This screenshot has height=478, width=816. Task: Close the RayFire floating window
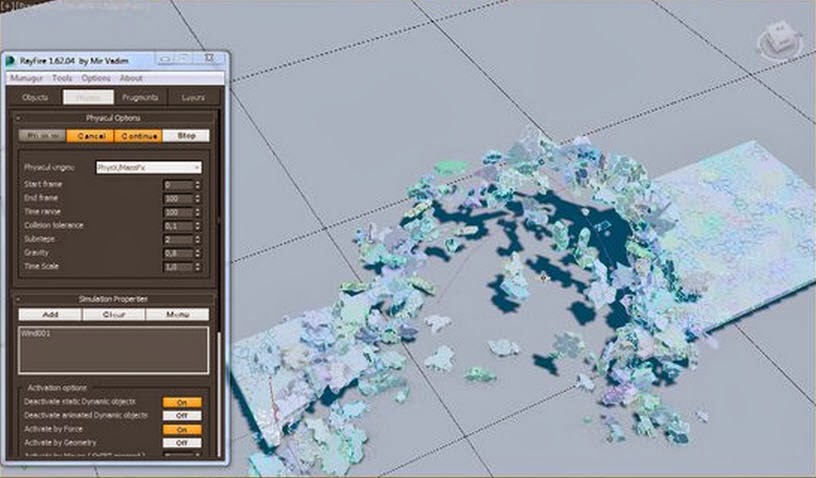tap(209, 58)
